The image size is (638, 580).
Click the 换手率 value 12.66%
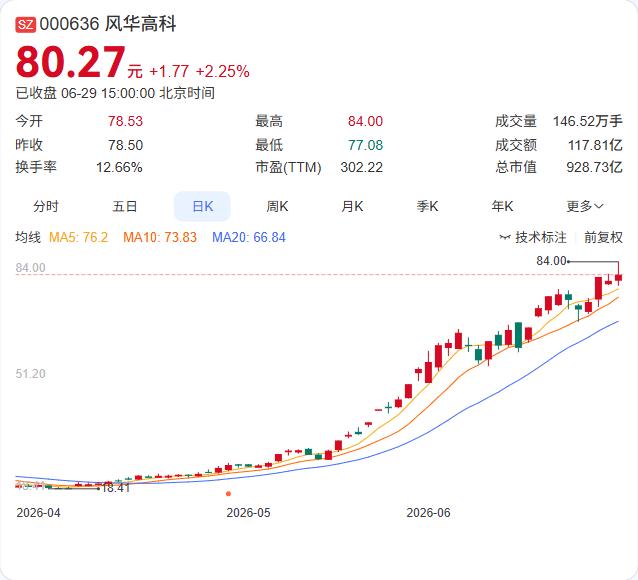(119, 167)
